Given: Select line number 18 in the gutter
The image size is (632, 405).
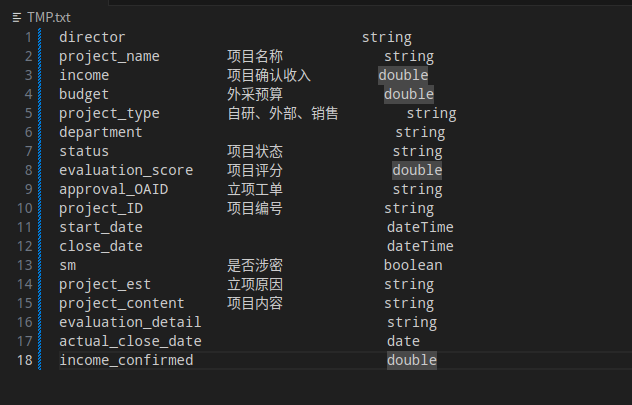Looking at the screenshot, I should pos(25,360).
